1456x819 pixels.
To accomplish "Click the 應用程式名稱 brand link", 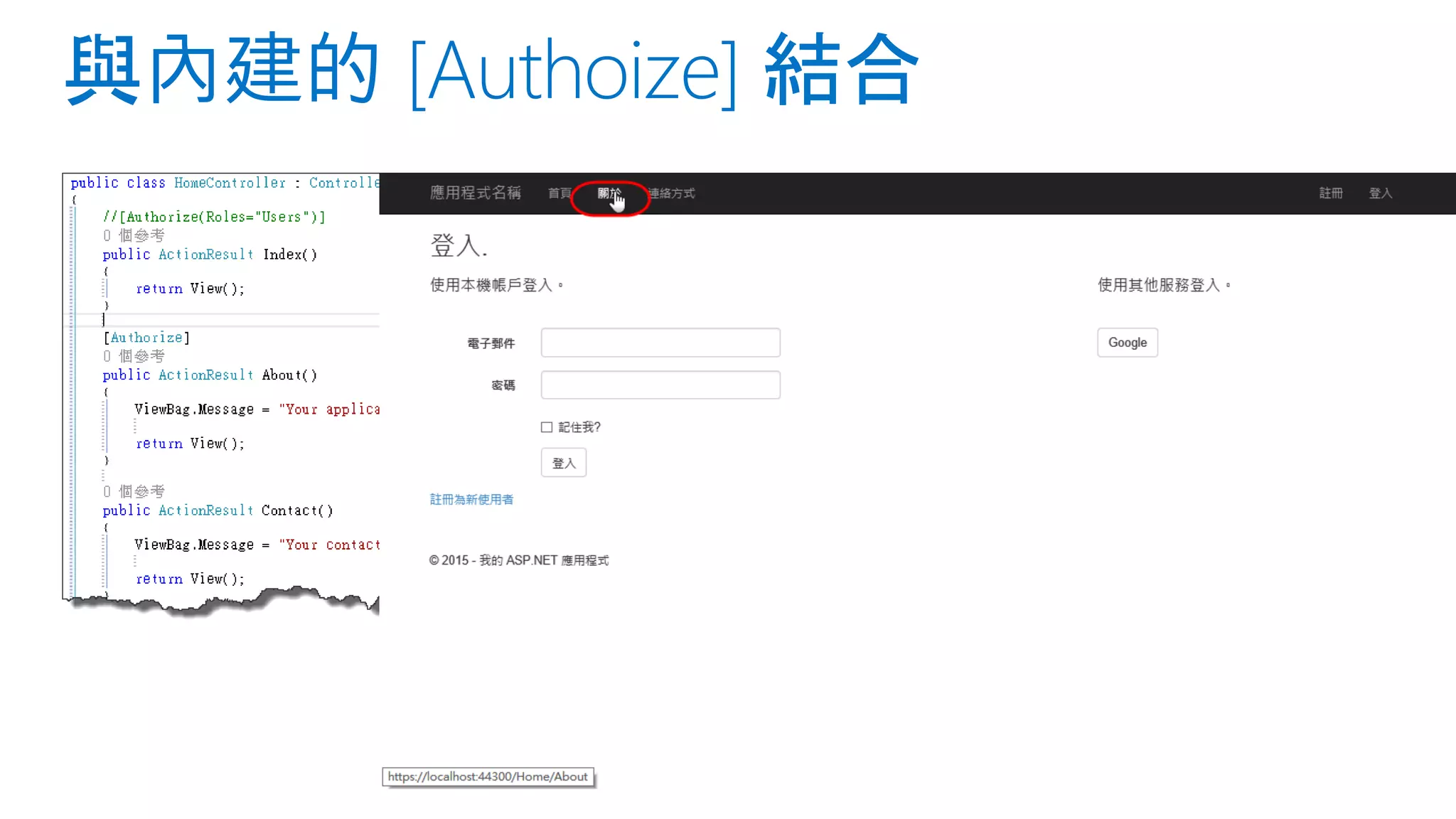I will tap(475, 193).
